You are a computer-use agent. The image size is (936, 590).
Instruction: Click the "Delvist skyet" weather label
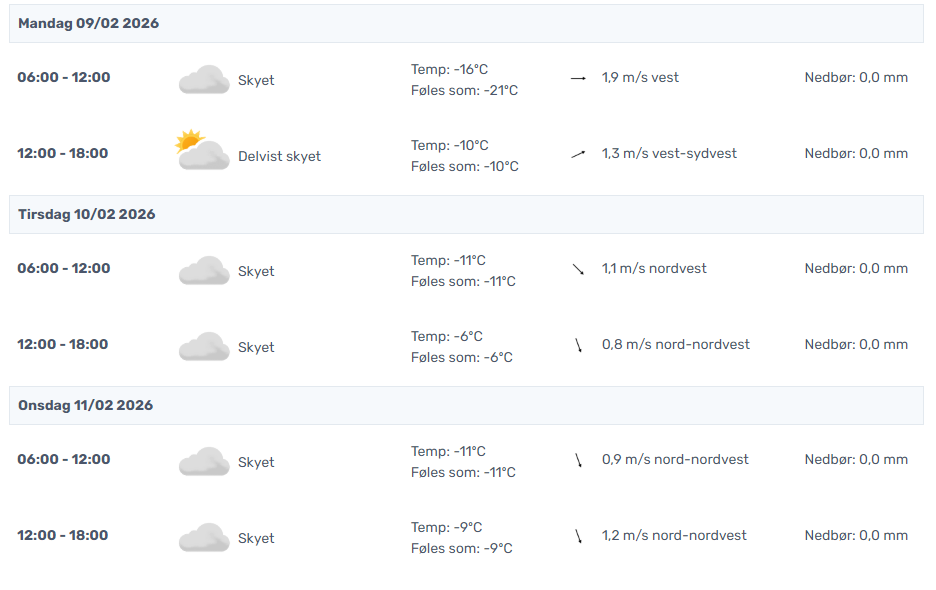point(279,157)
